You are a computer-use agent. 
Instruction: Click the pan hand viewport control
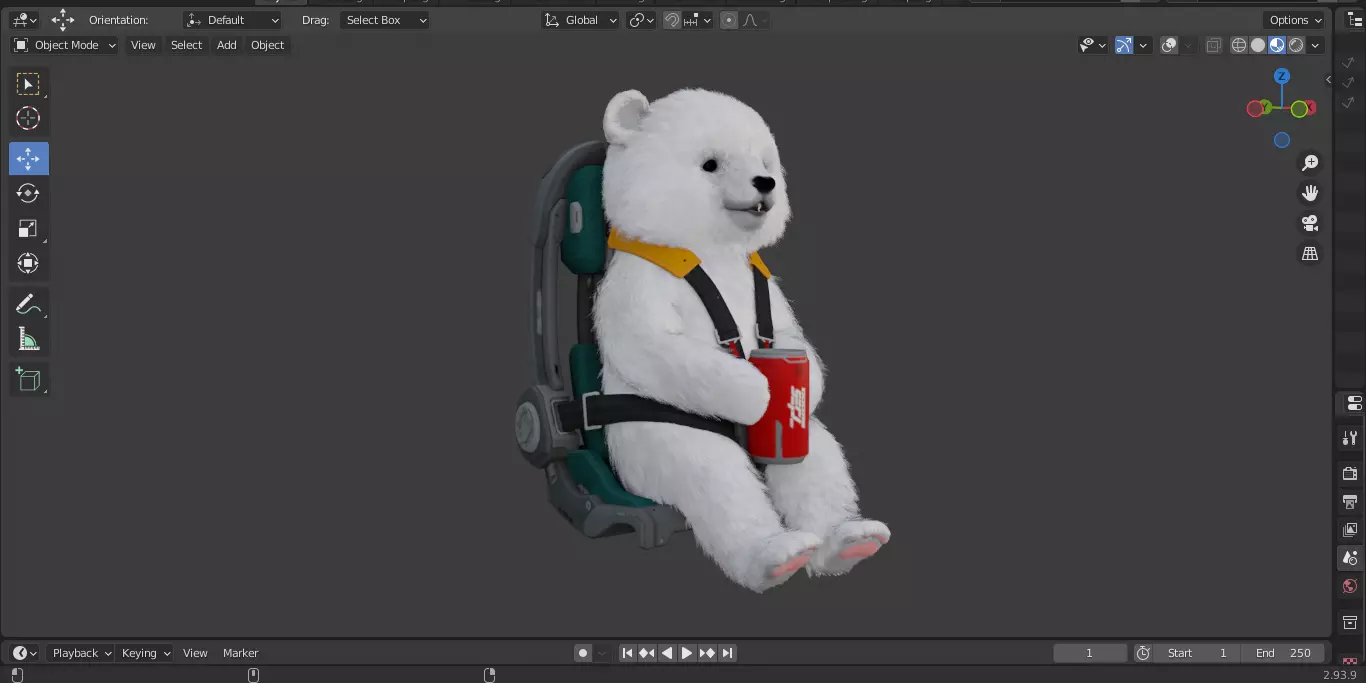pyautogui.click(x=1310, y=193)
